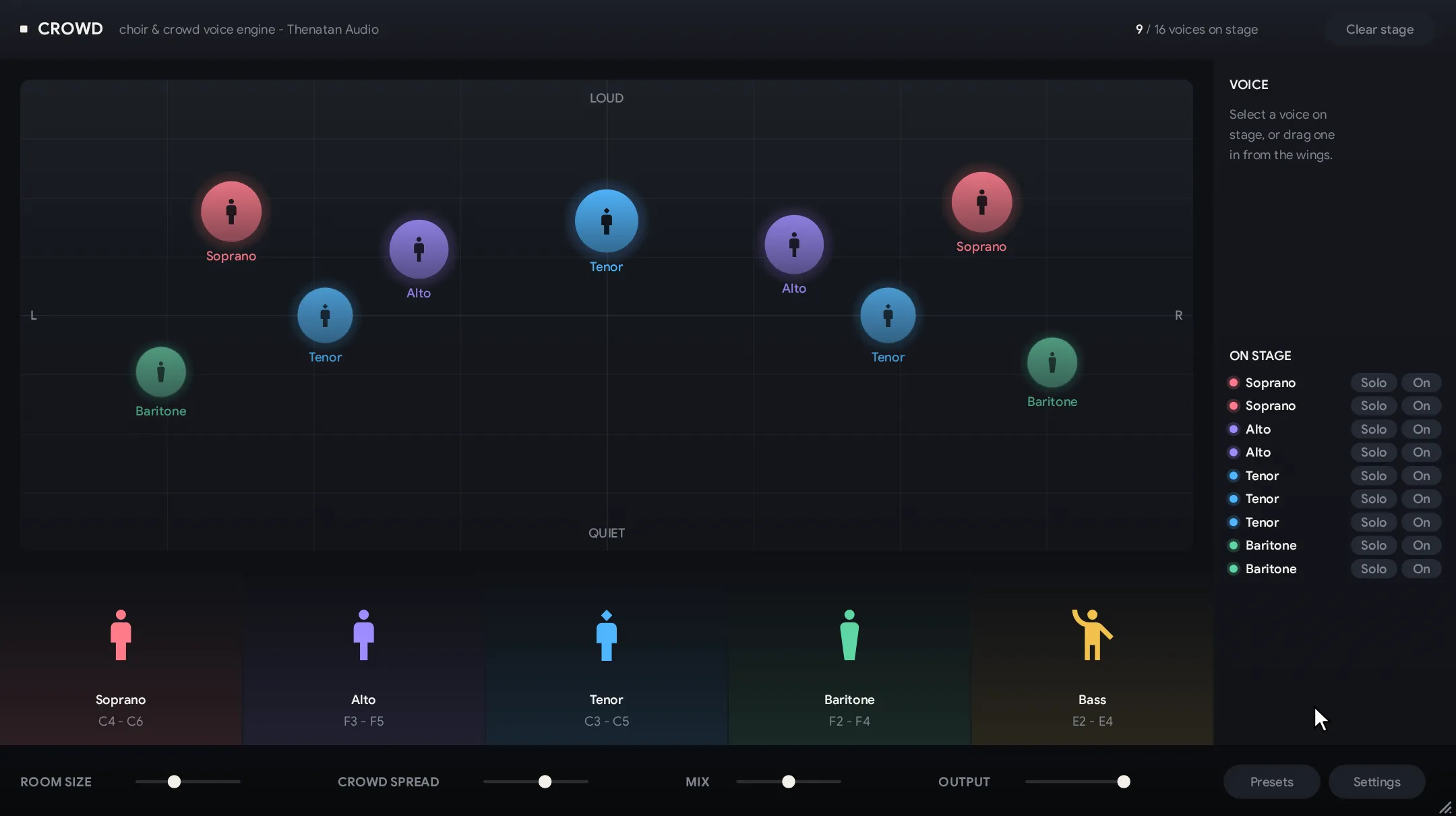The image size is (1456, 816).
Task: Click the Mix slider handle
Action: tap(788, 782)
